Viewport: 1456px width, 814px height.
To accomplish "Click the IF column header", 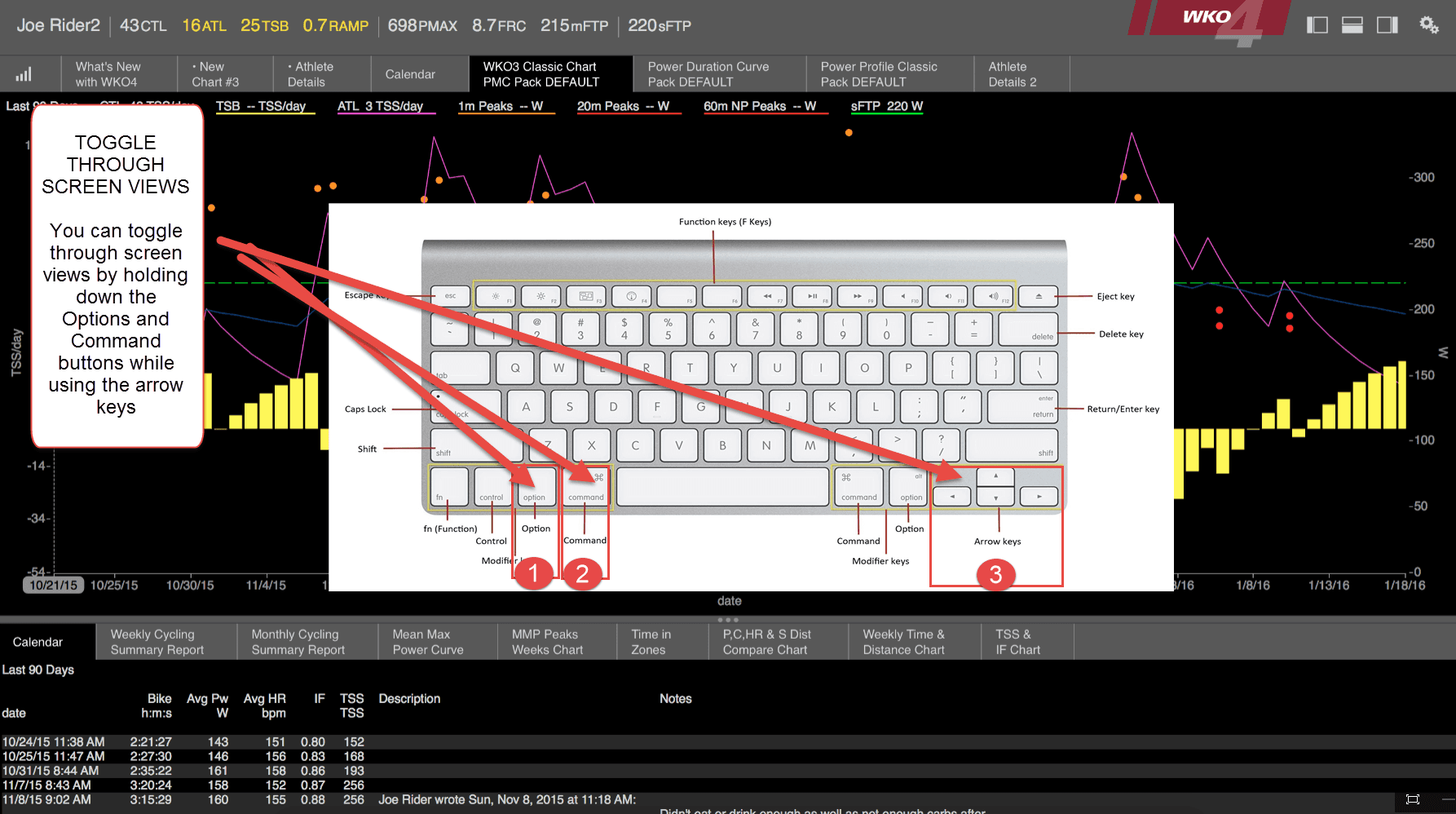I will [x=320, y=699].
